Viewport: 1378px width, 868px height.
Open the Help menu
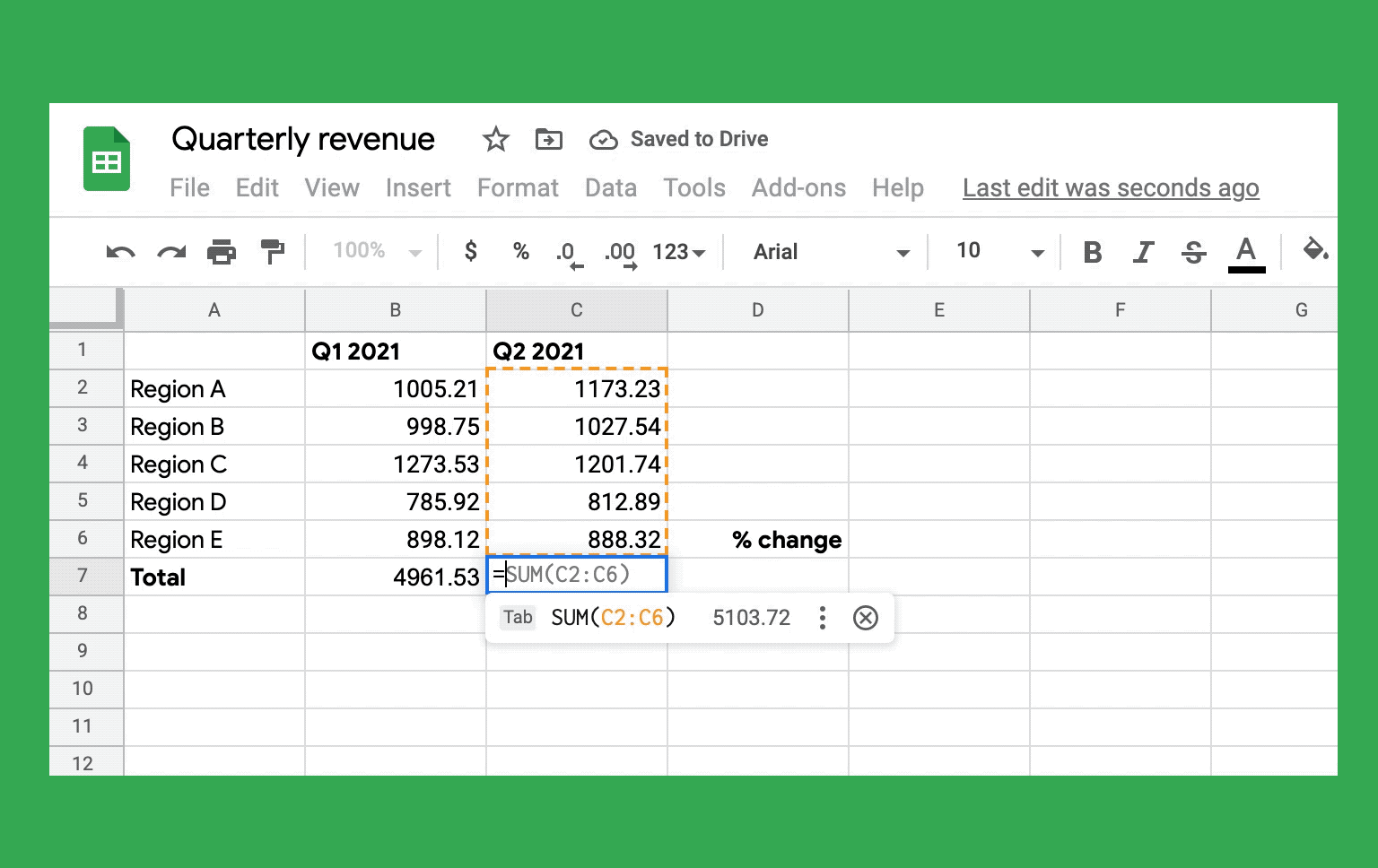click(x=898, y=187)
